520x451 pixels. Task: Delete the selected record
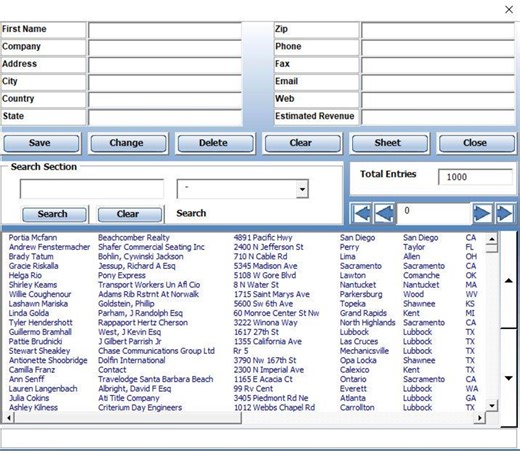coord(215,143)
